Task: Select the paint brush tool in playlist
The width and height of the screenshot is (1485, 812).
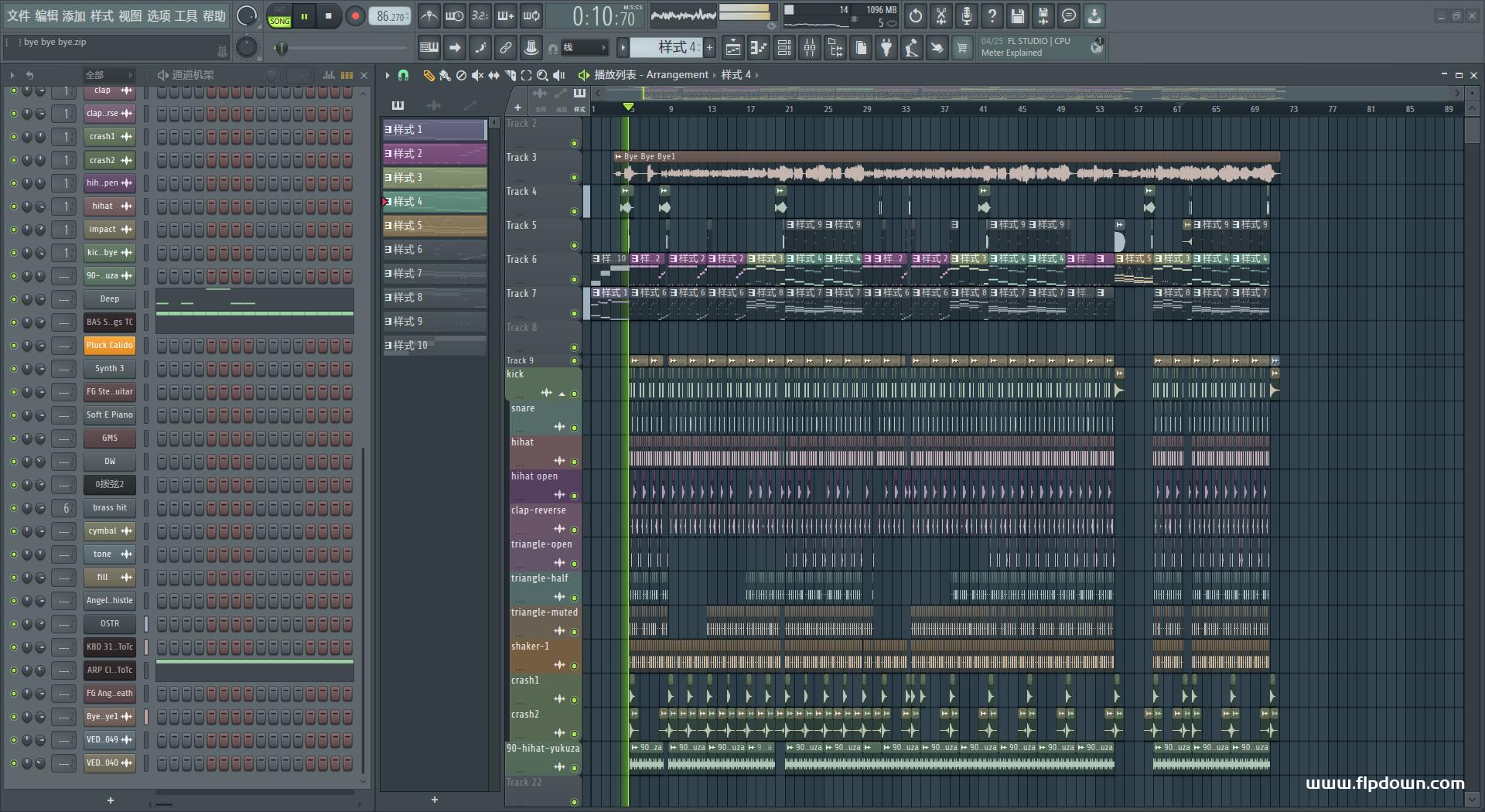Action: [x=445, y=75]
